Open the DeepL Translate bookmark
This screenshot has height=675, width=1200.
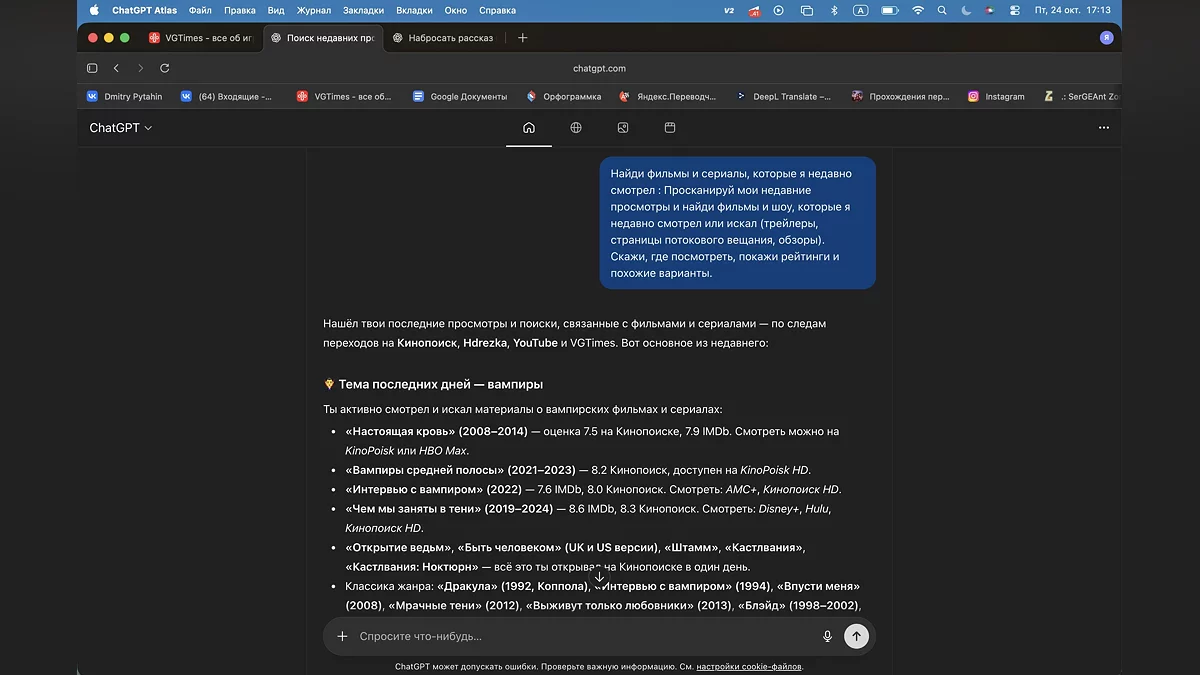784,97
